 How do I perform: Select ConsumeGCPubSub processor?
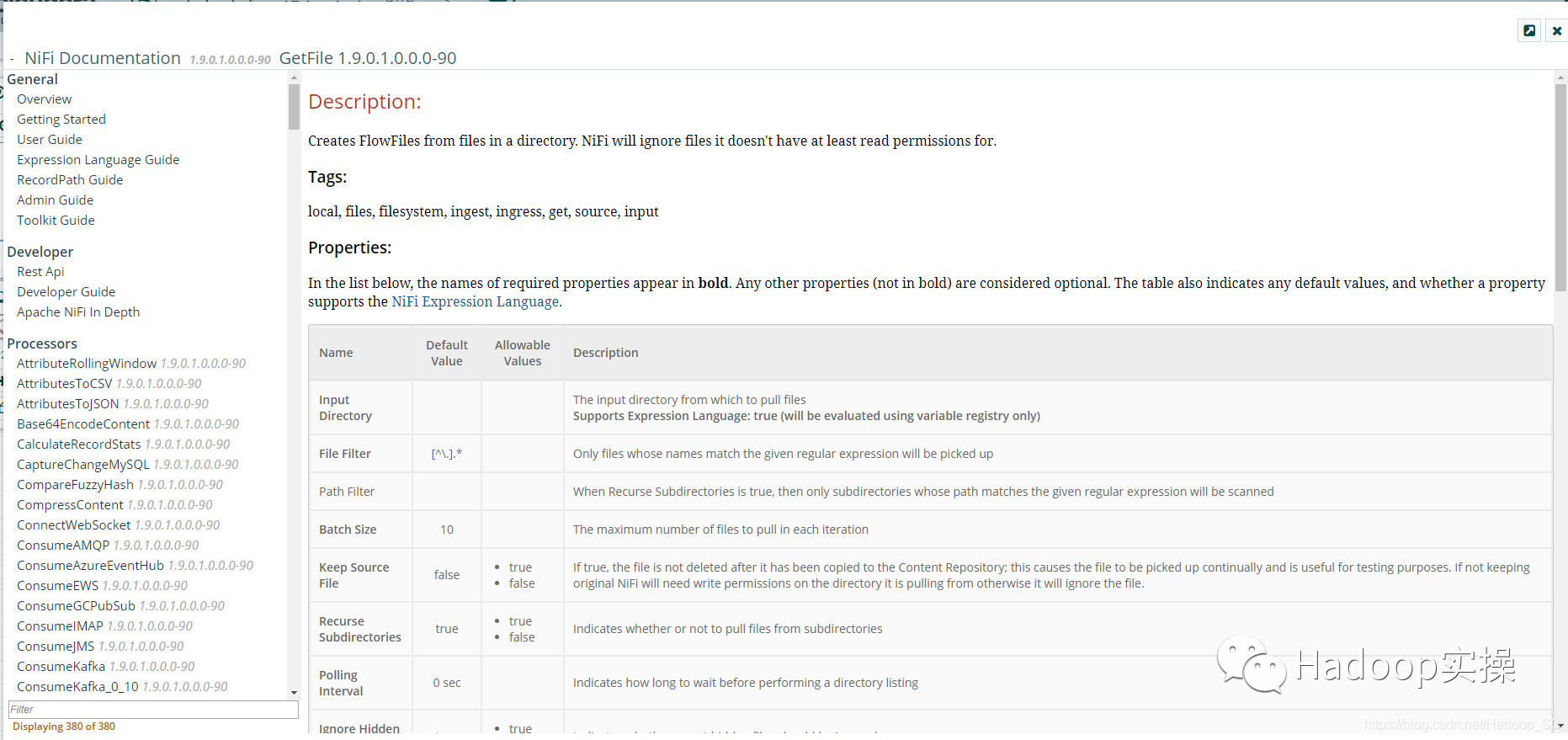pyautogui.click(x=76, y=606)
